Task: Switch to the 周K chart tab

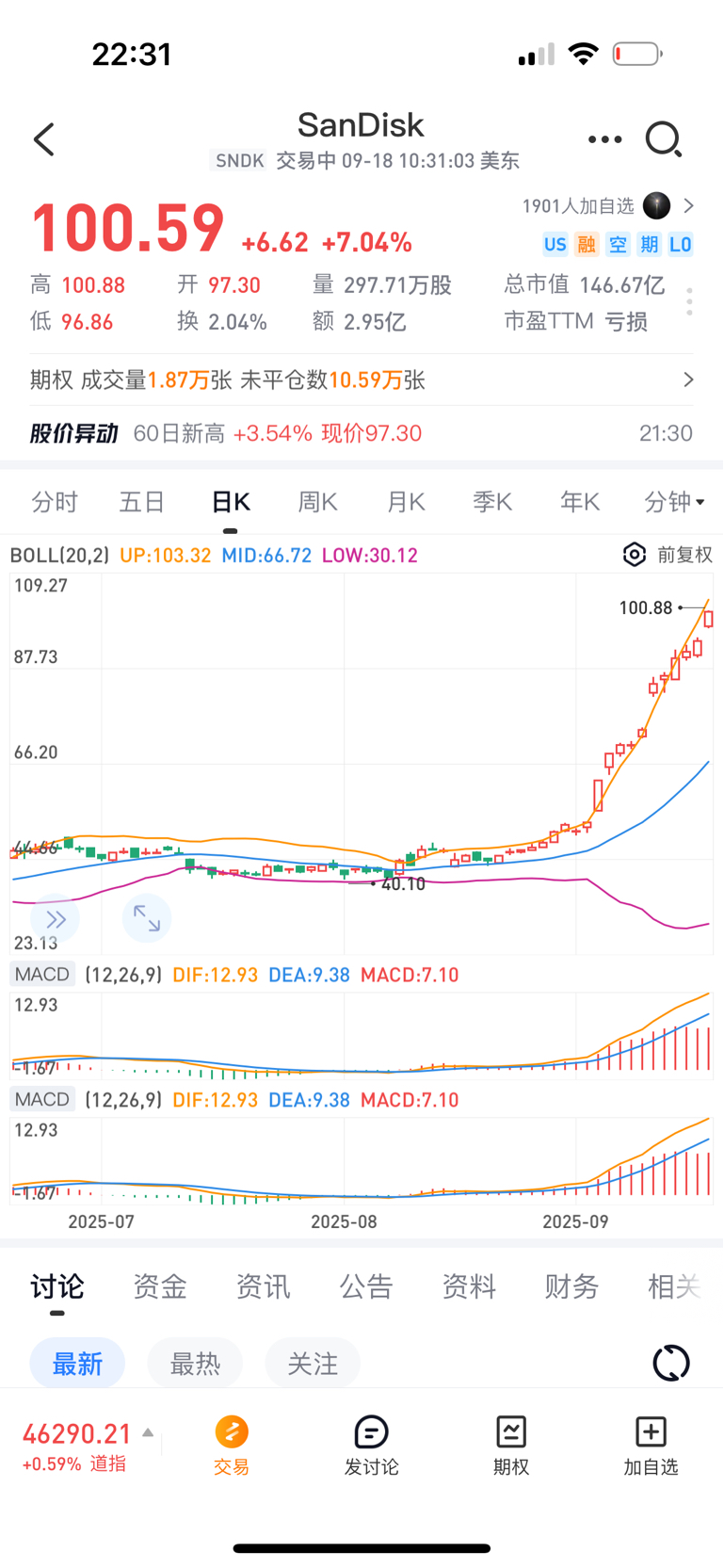Action: click(x=317, y=502)
